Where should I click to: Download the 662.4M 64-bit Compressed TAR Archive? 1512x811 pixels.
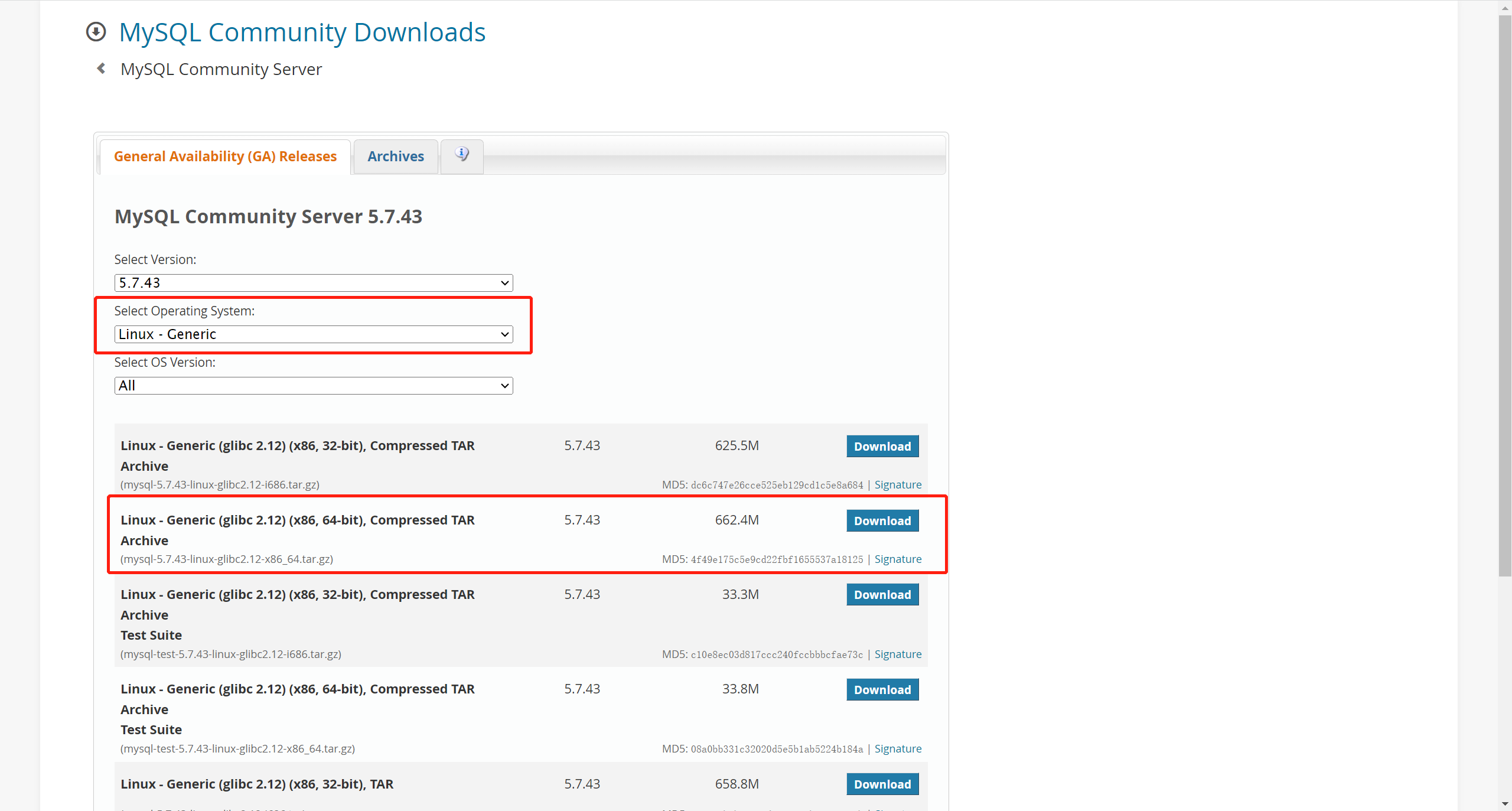[x=882, y=521]
